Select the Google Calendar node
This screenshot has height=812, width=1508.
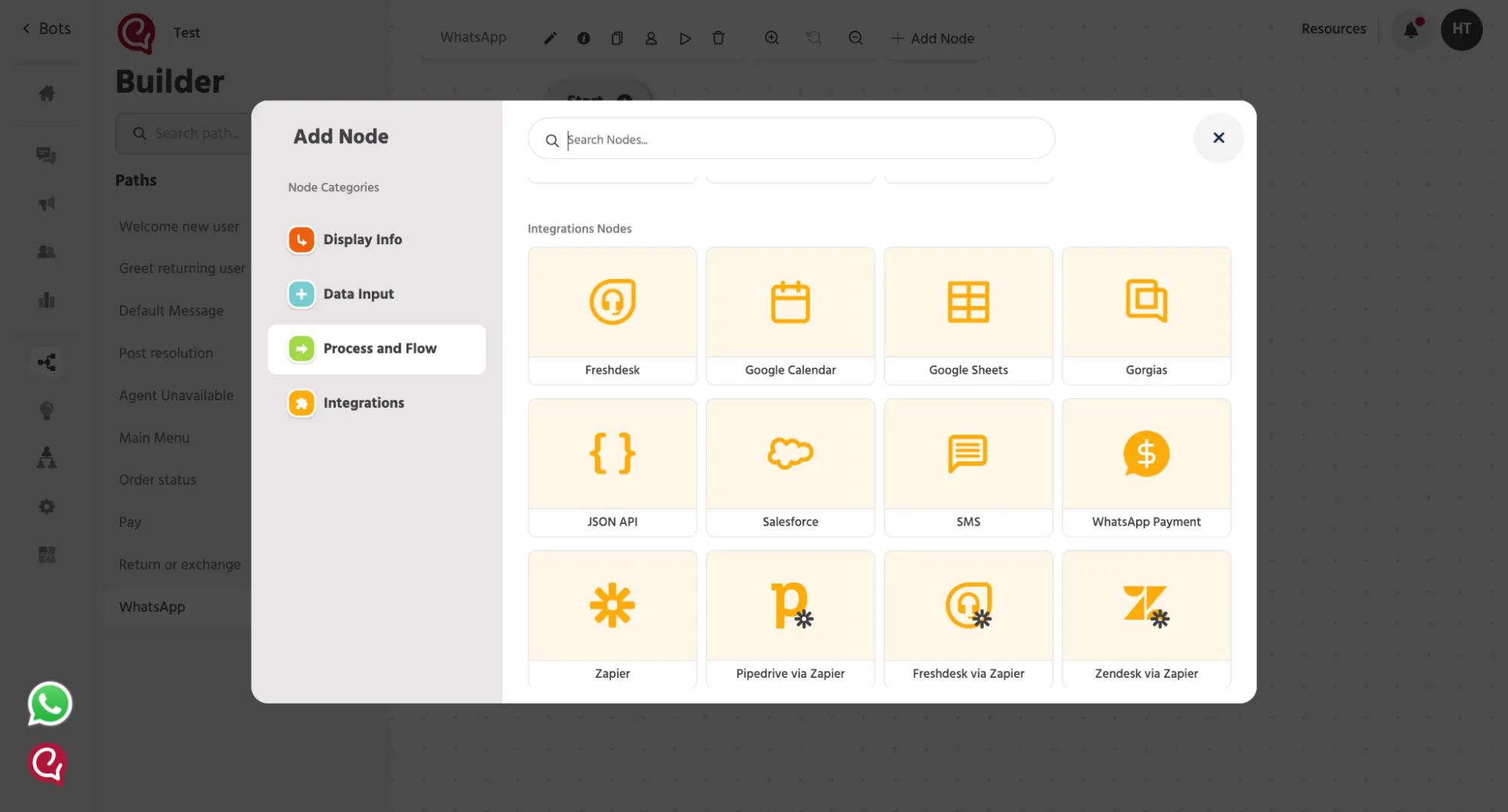coord(790,316)
